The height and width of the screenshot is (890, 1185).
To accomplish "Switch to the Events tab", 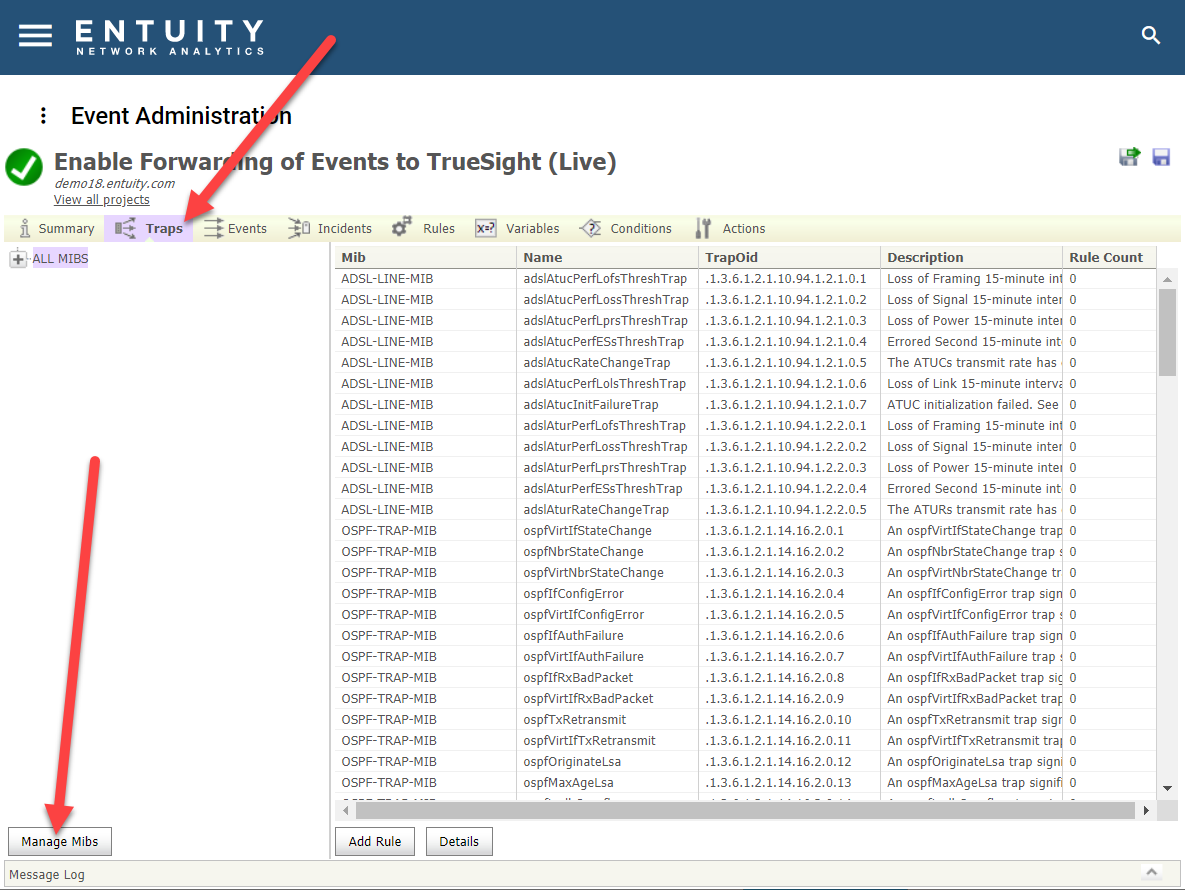I will 235,228.
